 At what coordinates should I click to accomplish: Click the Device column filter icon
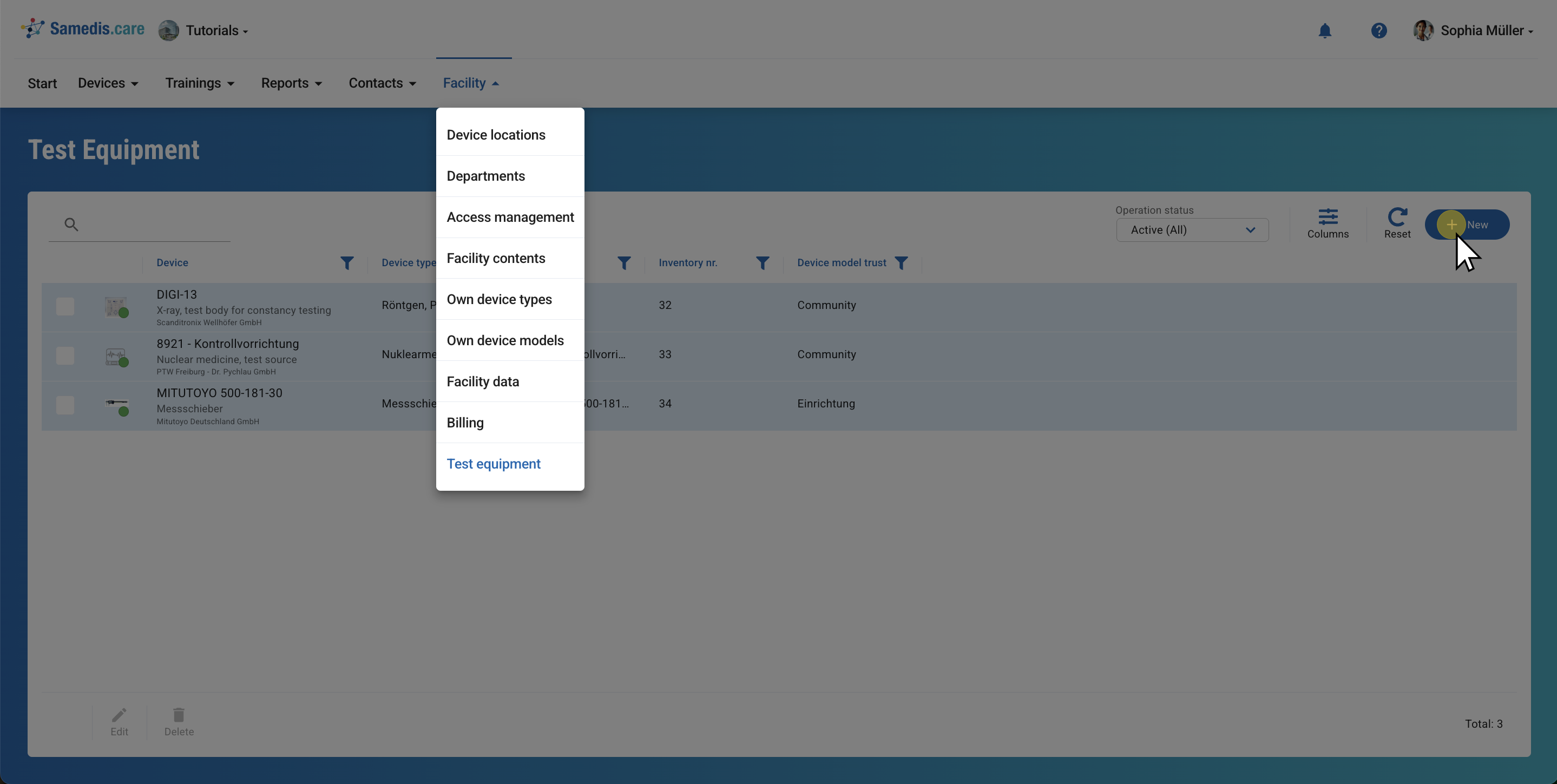(347, 263)
